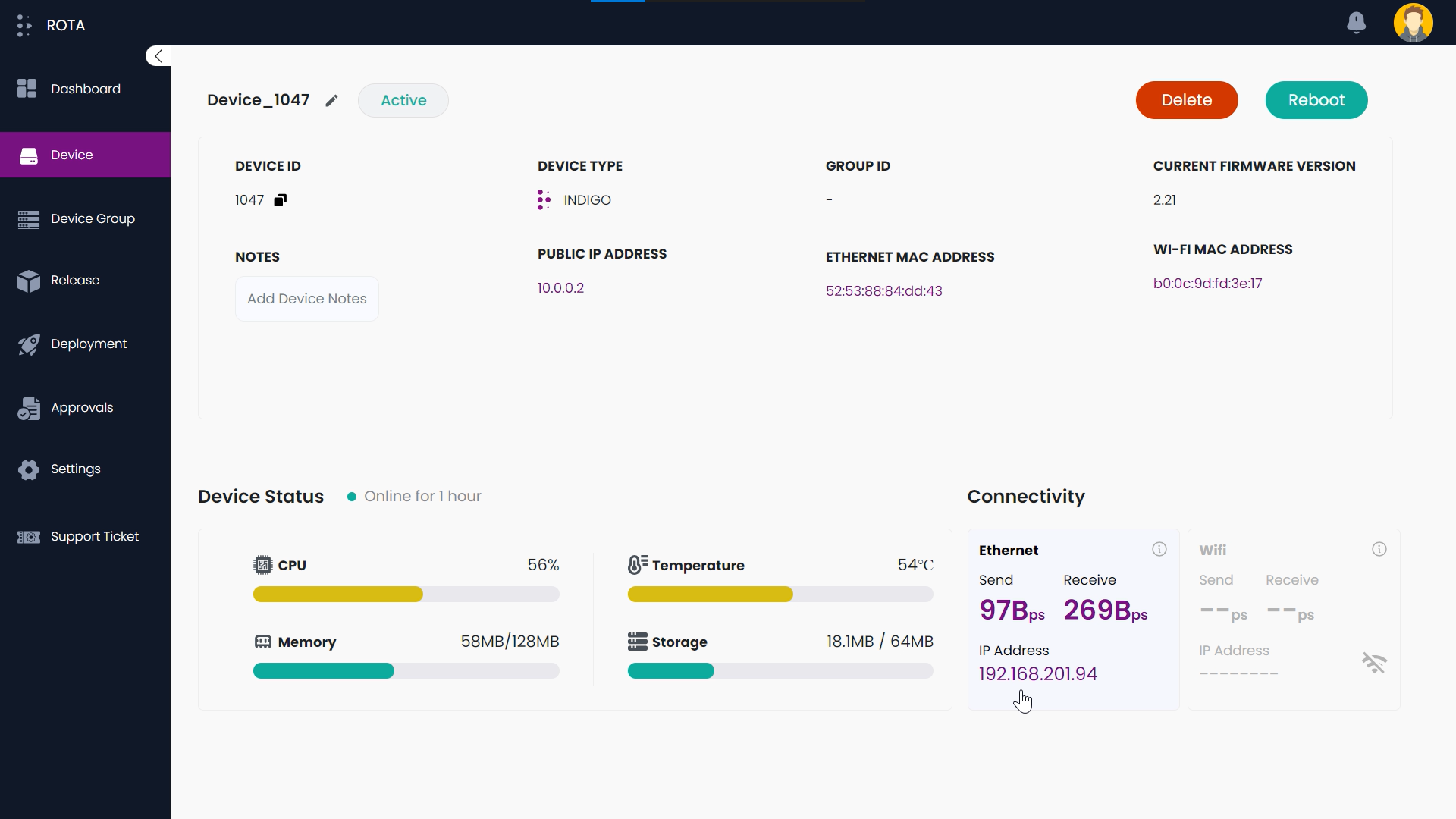Click the Reboot device button

(1316, 100)
